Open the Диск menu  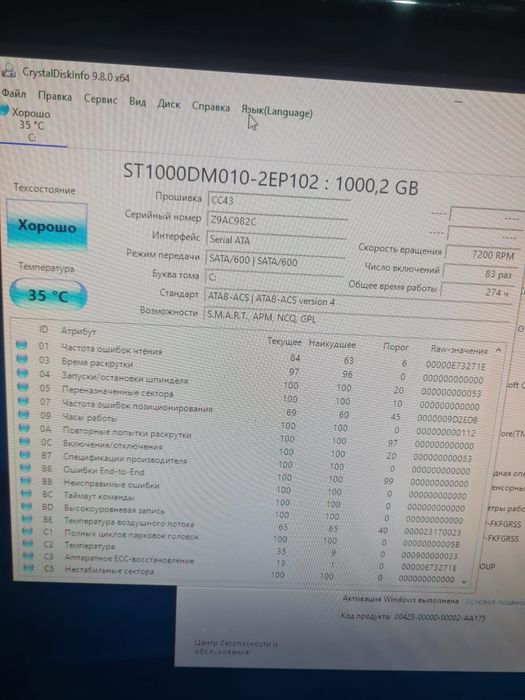(x=169, y=104)
